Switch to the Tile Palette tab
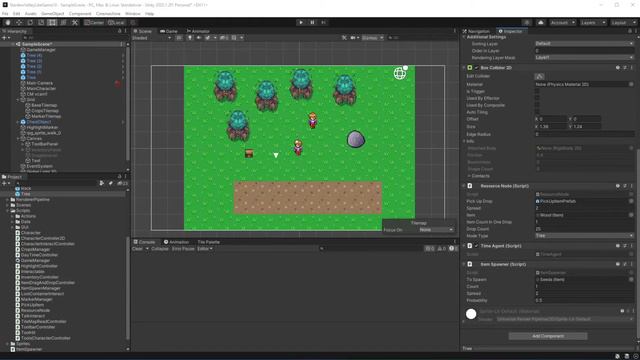The height and width of the screenshot is (360, 640). (208, 242)
